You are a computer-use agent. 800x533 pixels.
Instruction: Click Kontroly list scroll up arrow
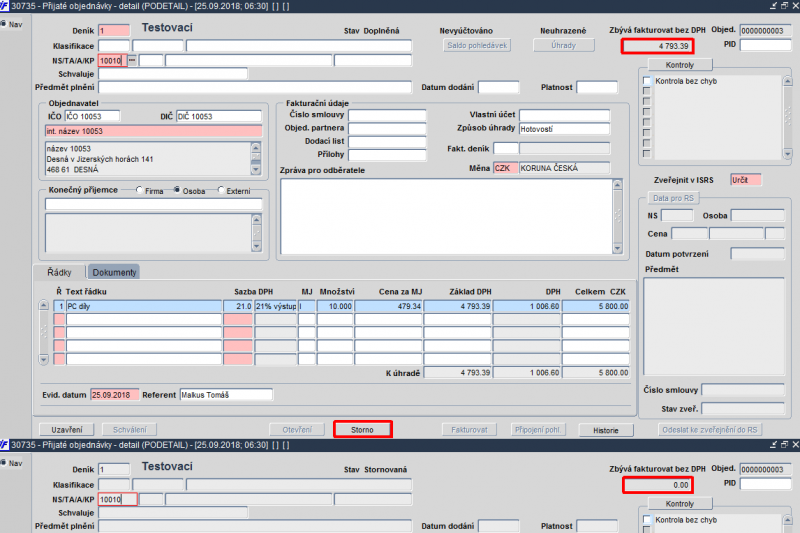tap(787, 81)
